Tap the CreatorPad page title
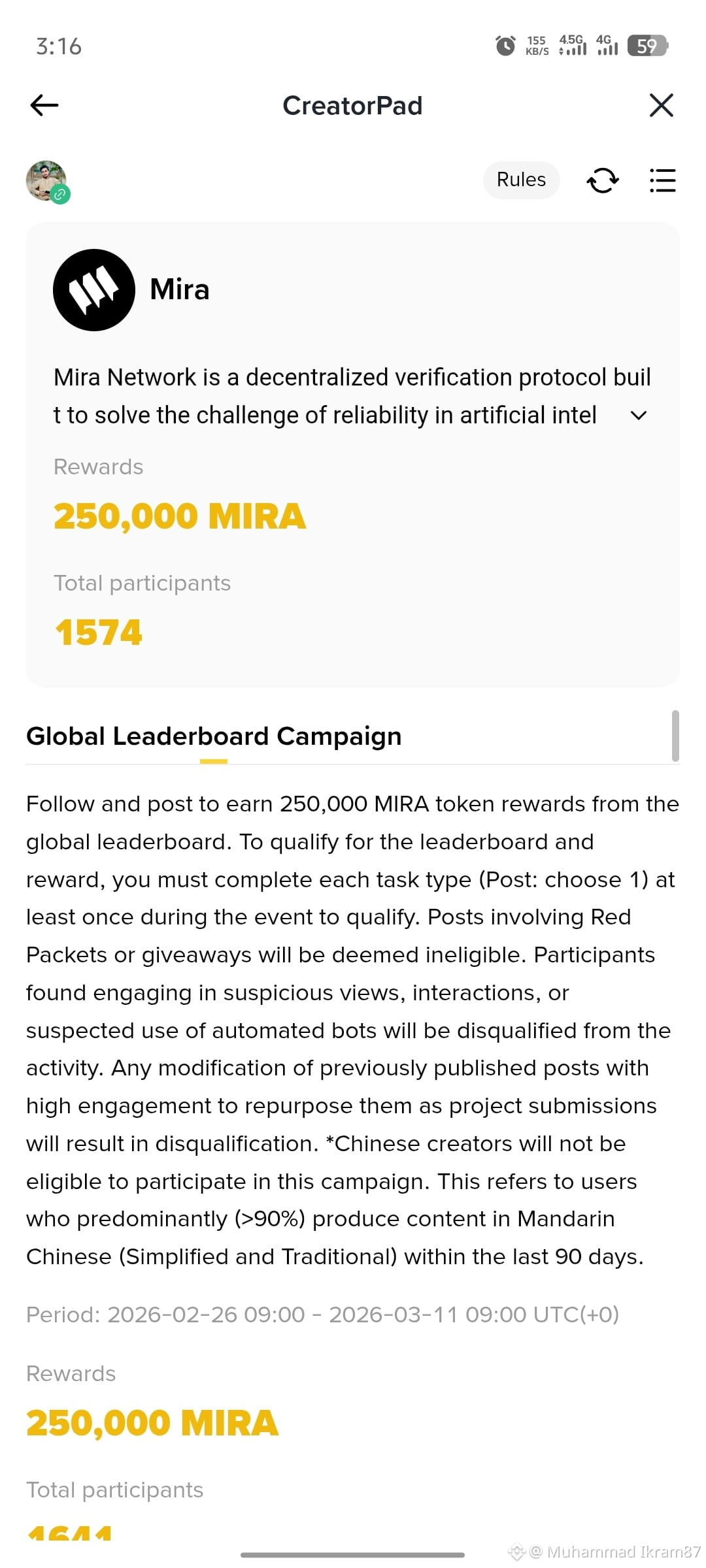This screenshot has width=706, height=1568. coord(352,106)
